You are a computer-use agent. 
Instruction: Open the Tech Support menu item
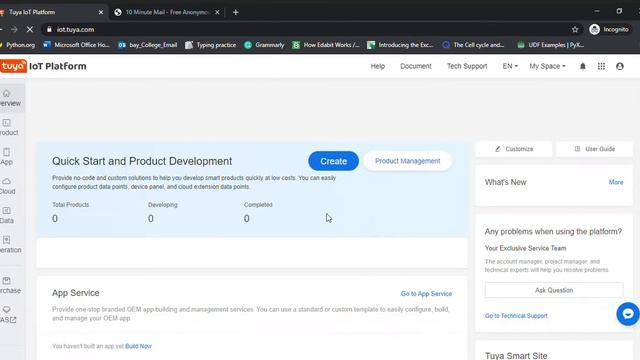467,66
